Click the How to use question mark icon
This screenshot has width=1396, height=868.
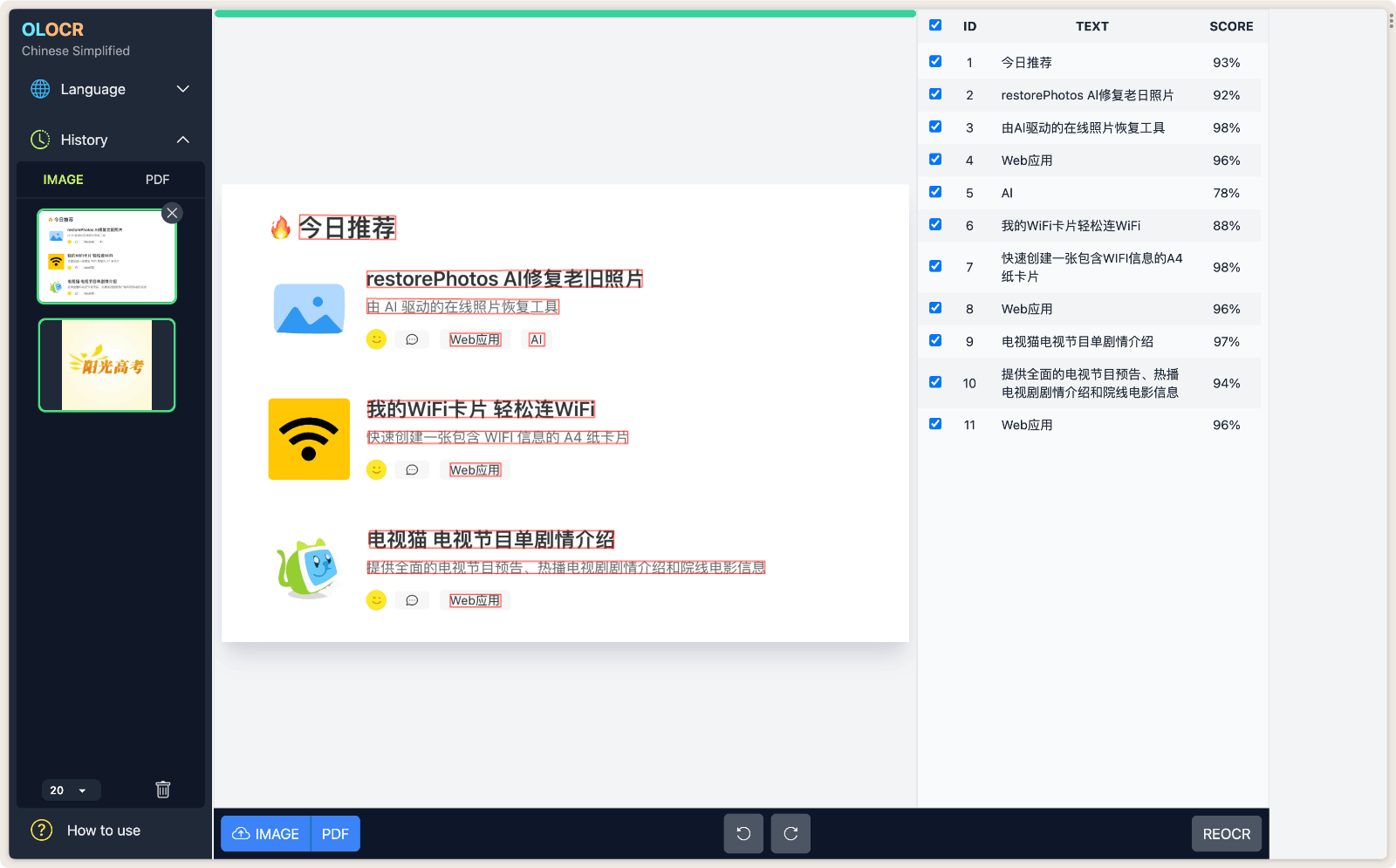tap(41, 830)
